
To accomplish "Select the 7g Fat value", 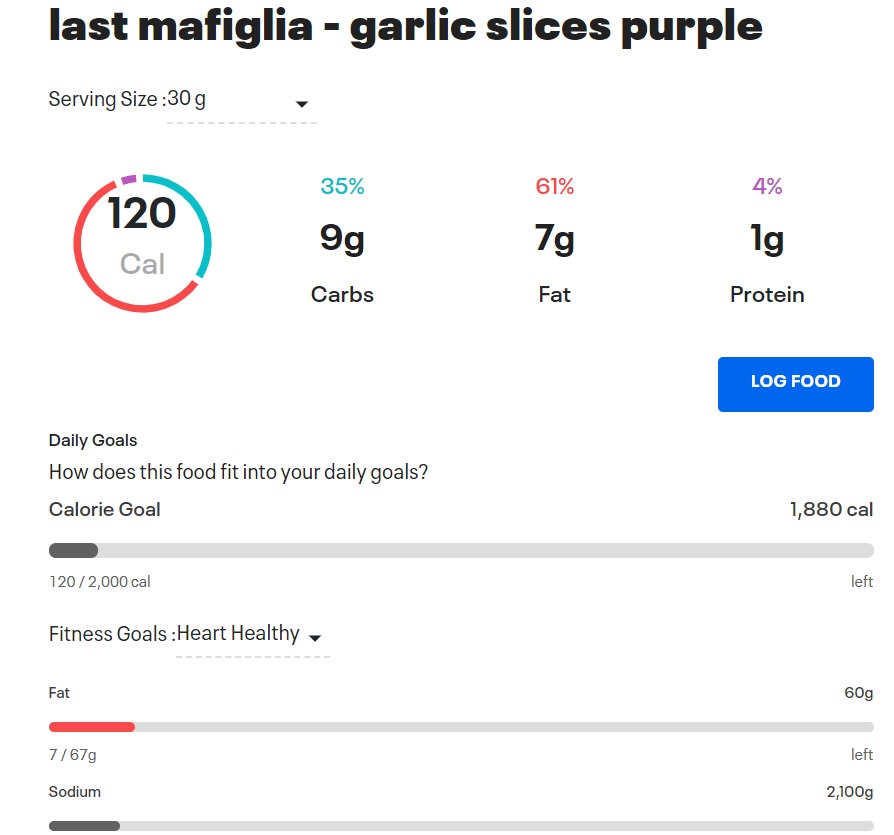I will click(555, 239).
